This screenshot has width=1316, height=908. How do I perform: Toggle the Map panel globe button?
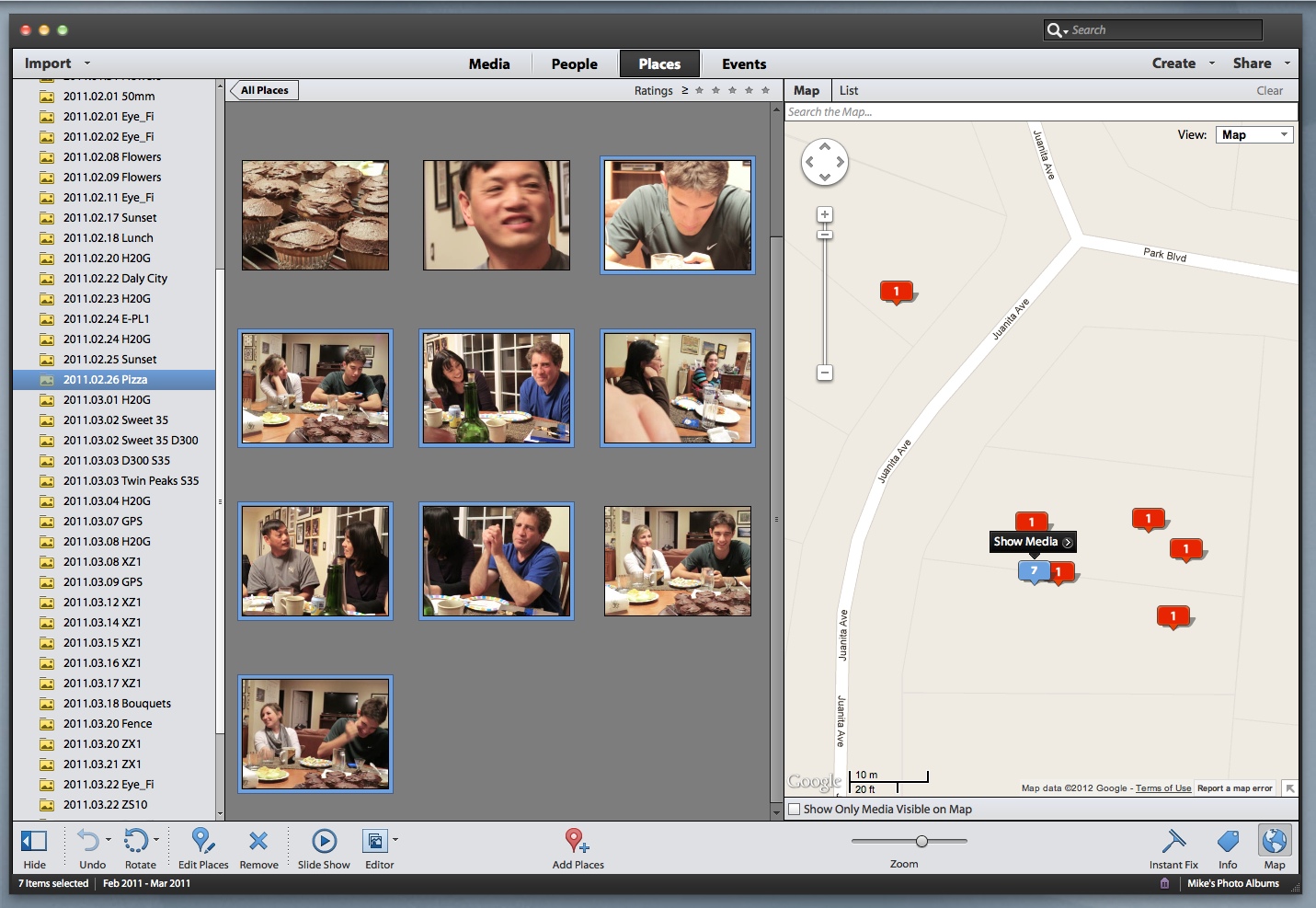click(x=1275, y=841)
